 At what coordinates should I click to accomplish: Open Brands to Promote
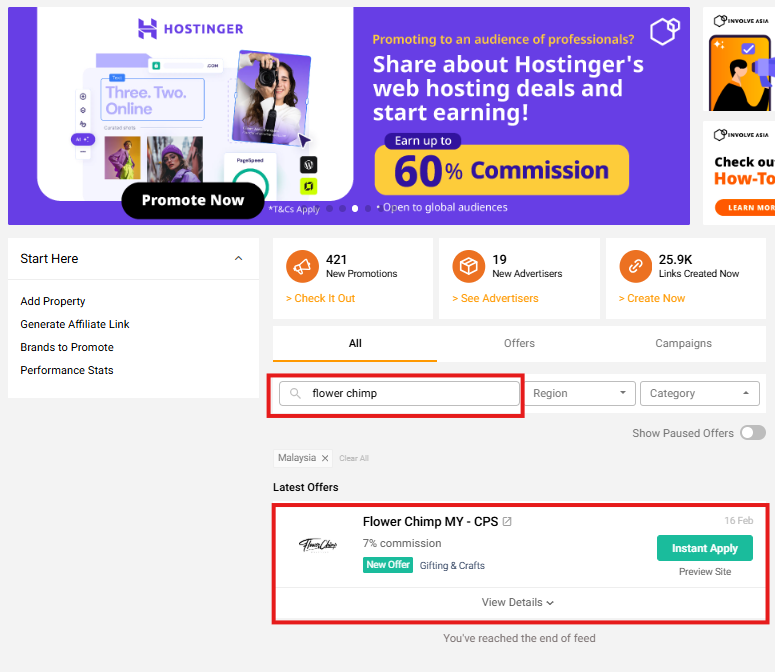(67, 347)
